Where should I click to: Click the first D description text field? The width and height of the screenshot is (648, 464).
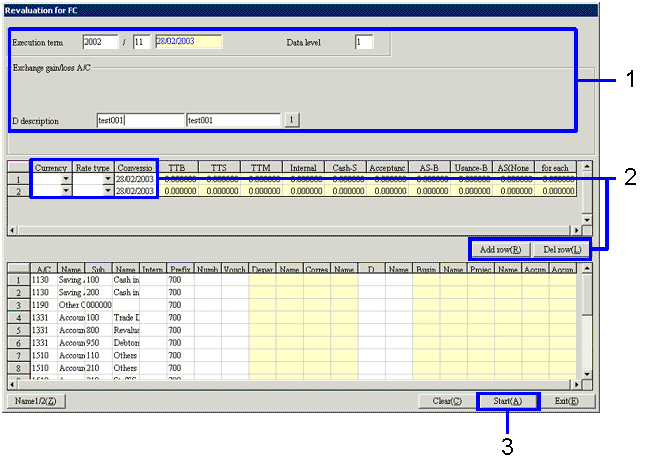tap(139, 121)
